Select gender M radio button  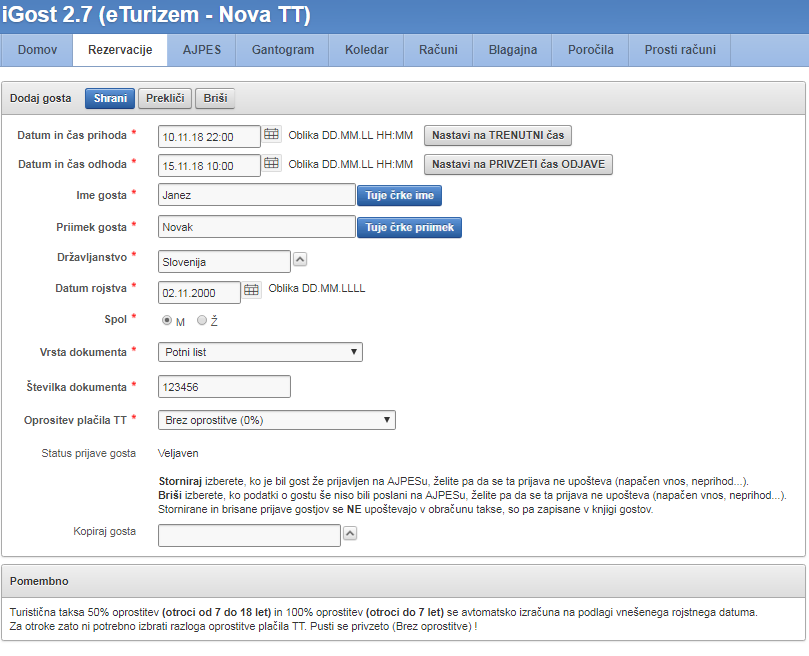coord(167,321)
